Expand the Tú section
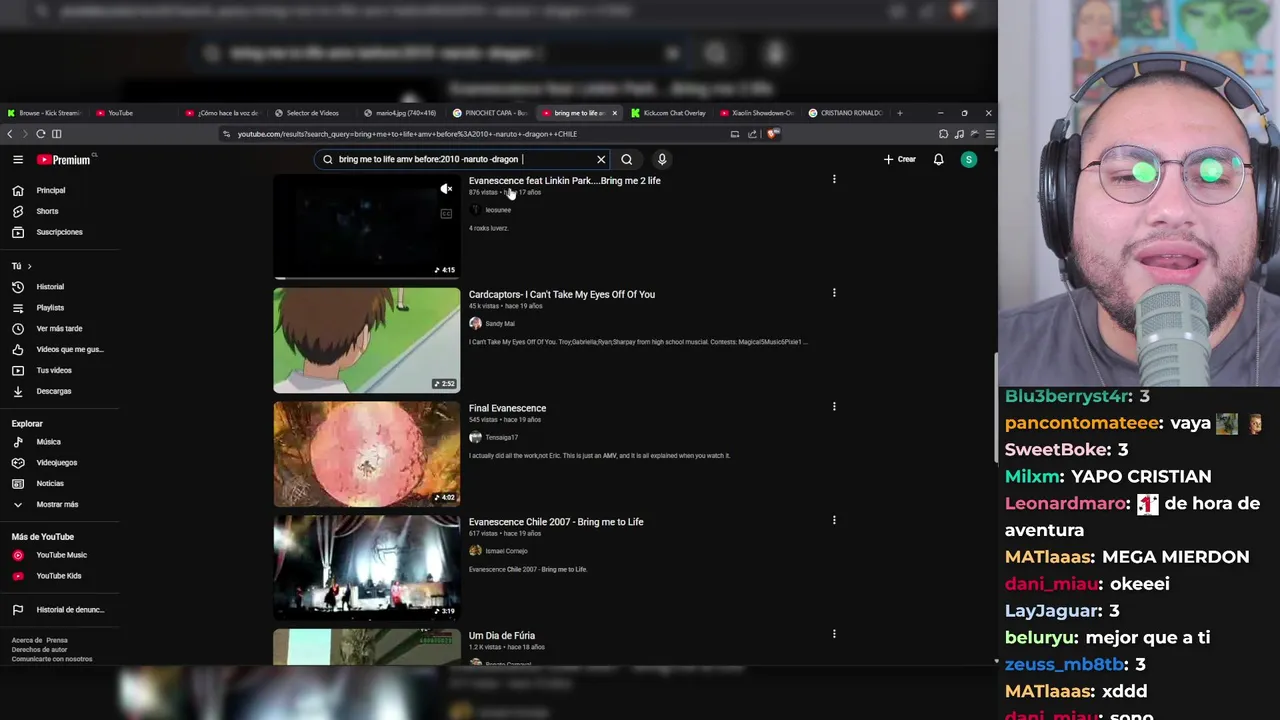Screen dimensions: 1280x720 [22, 266]
